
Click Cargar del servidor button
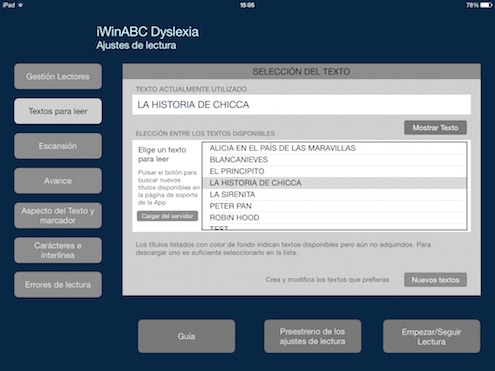(x=167, y=216)
